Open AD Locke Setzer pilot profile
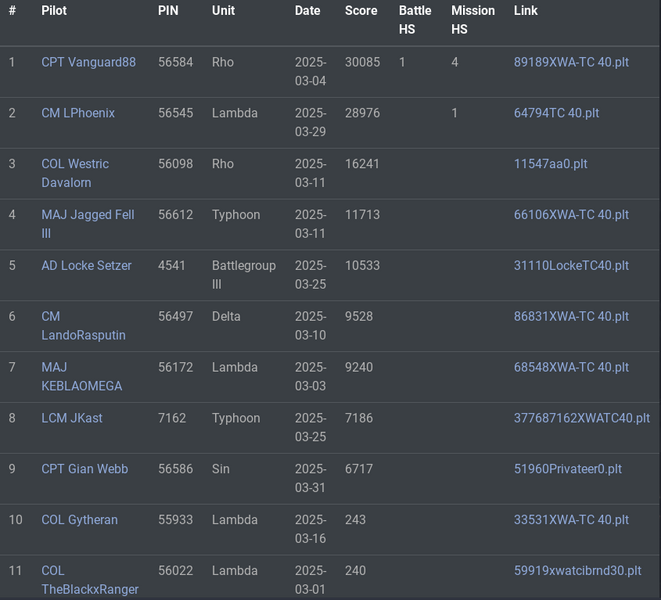661x600 pixels. [x=85, y=266]
